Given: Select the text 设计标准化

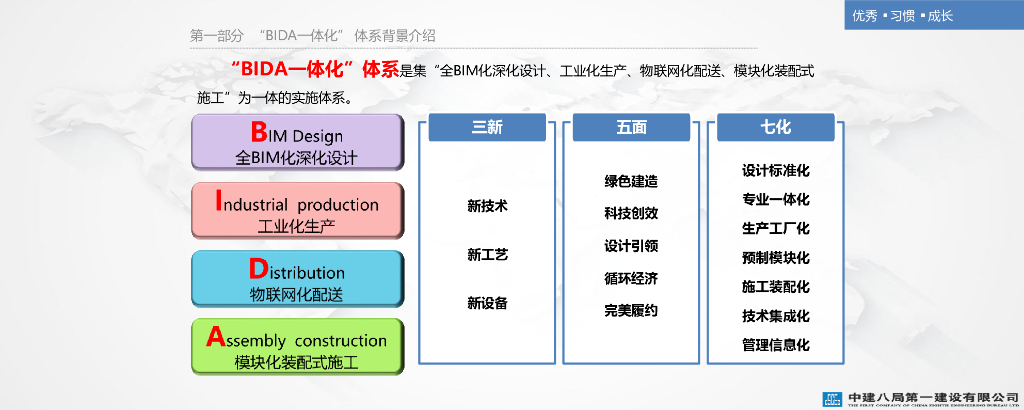Looking at the screenshot, I should pyautogui.click(x=776, y=170).
